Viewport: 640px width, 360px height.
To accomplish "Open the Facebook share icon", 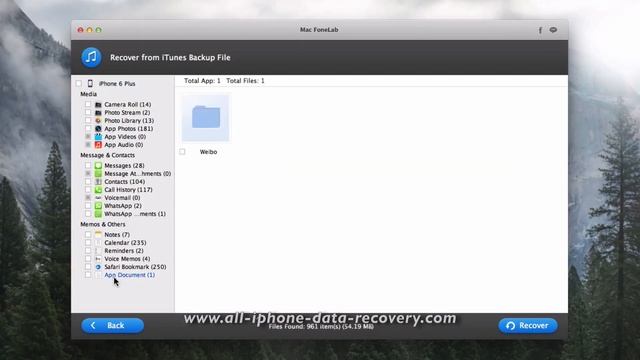I will click(x=540, y=30).
